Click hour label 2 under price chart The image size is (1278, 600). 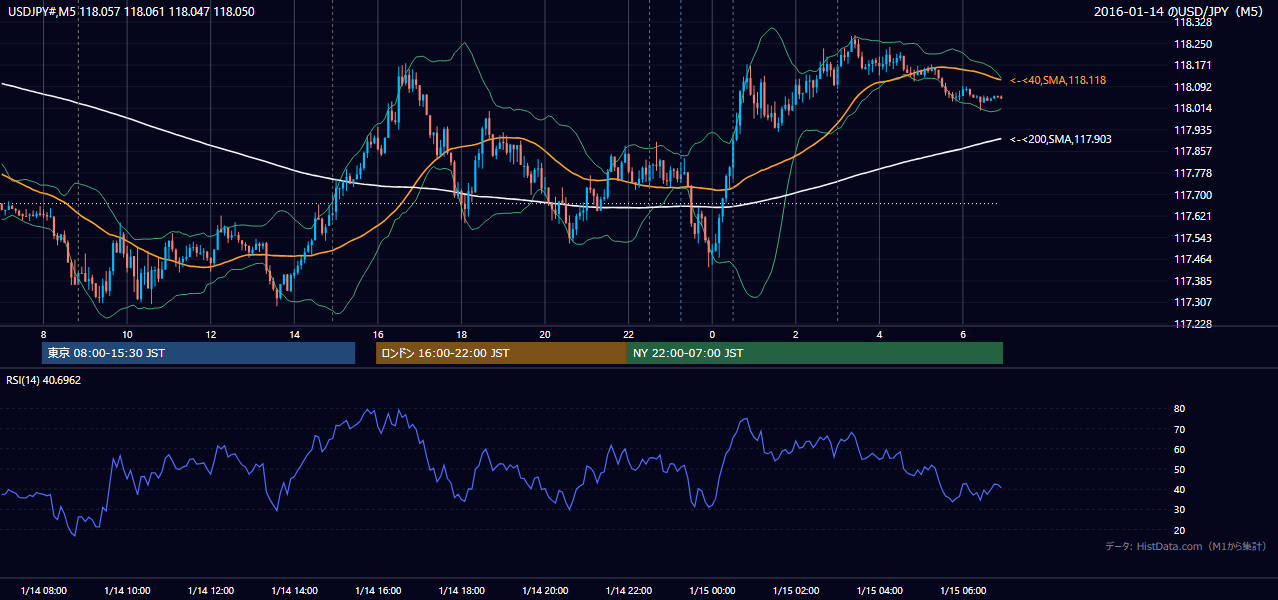(796, 334)
